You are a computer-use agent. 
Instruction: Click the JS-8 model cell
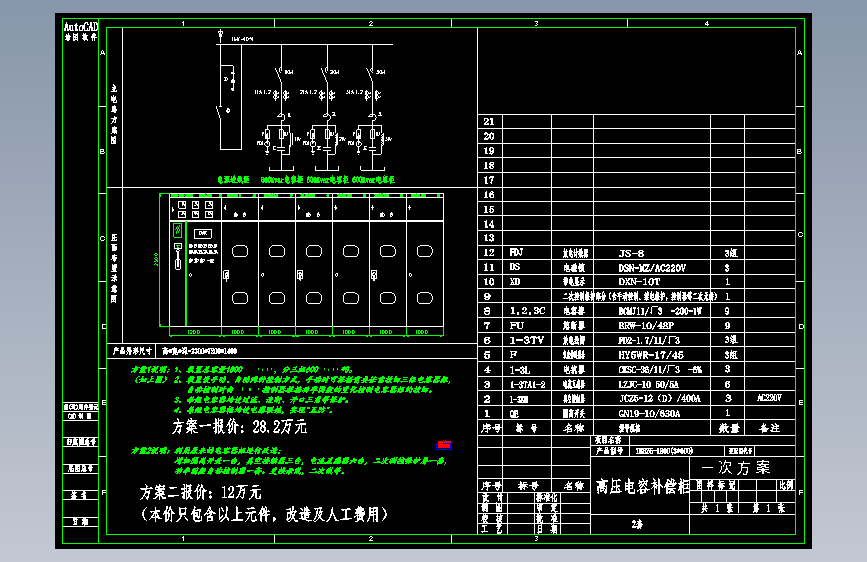631,253
